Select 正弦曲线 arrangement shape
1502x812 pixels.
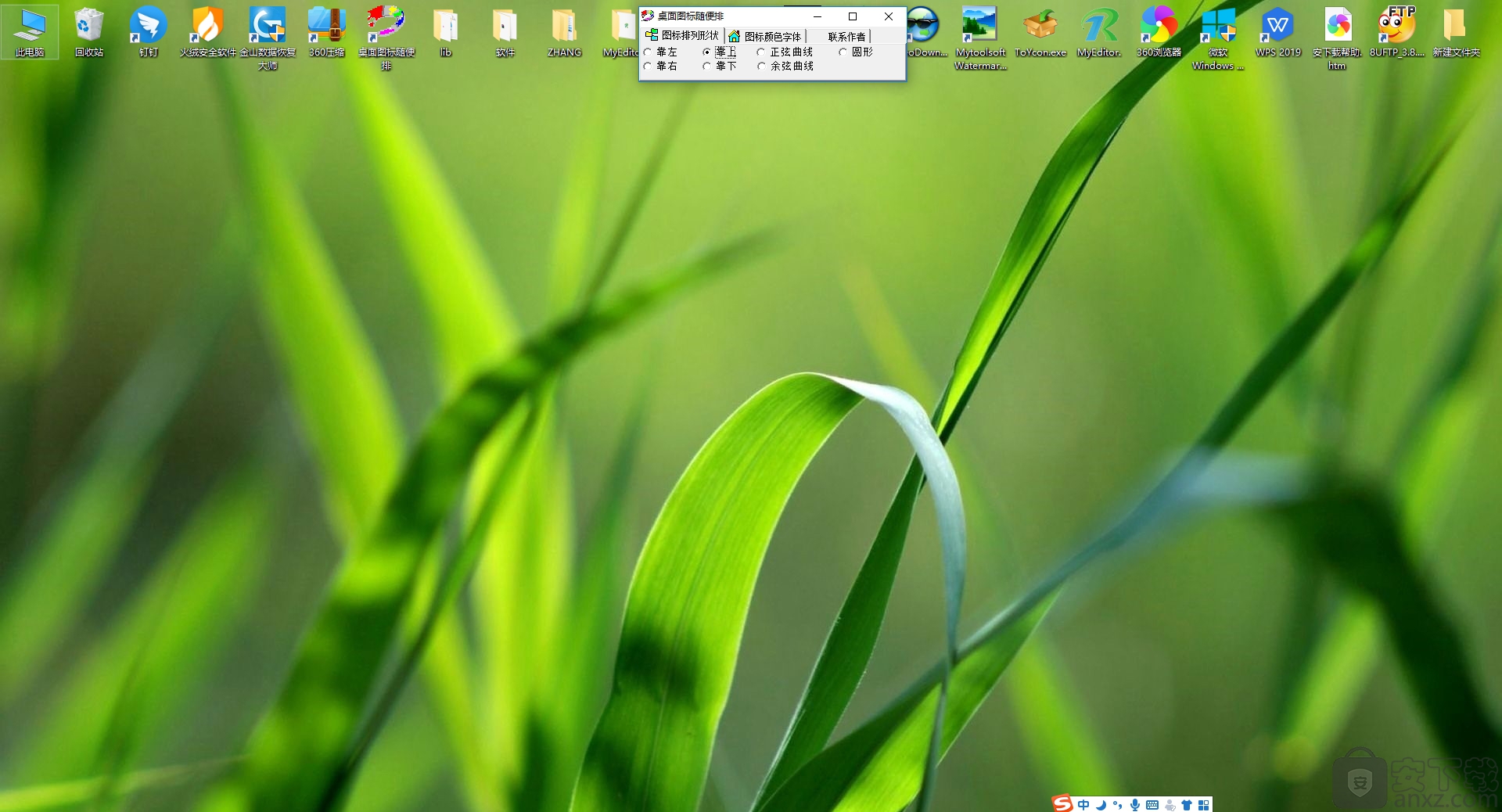click(761, 52)
